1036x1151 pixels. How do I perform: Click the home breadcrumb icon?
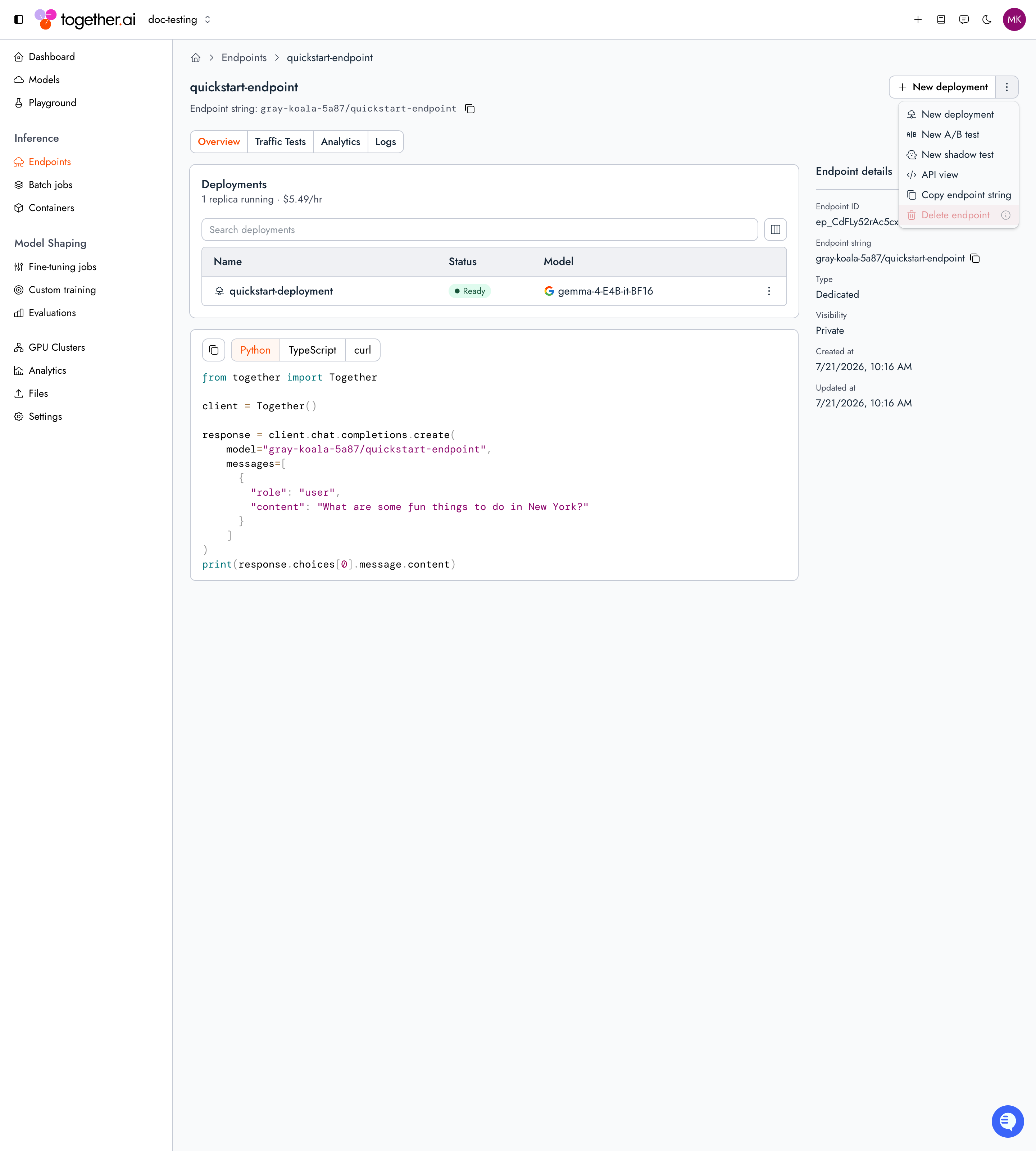[x=195, y=58]
